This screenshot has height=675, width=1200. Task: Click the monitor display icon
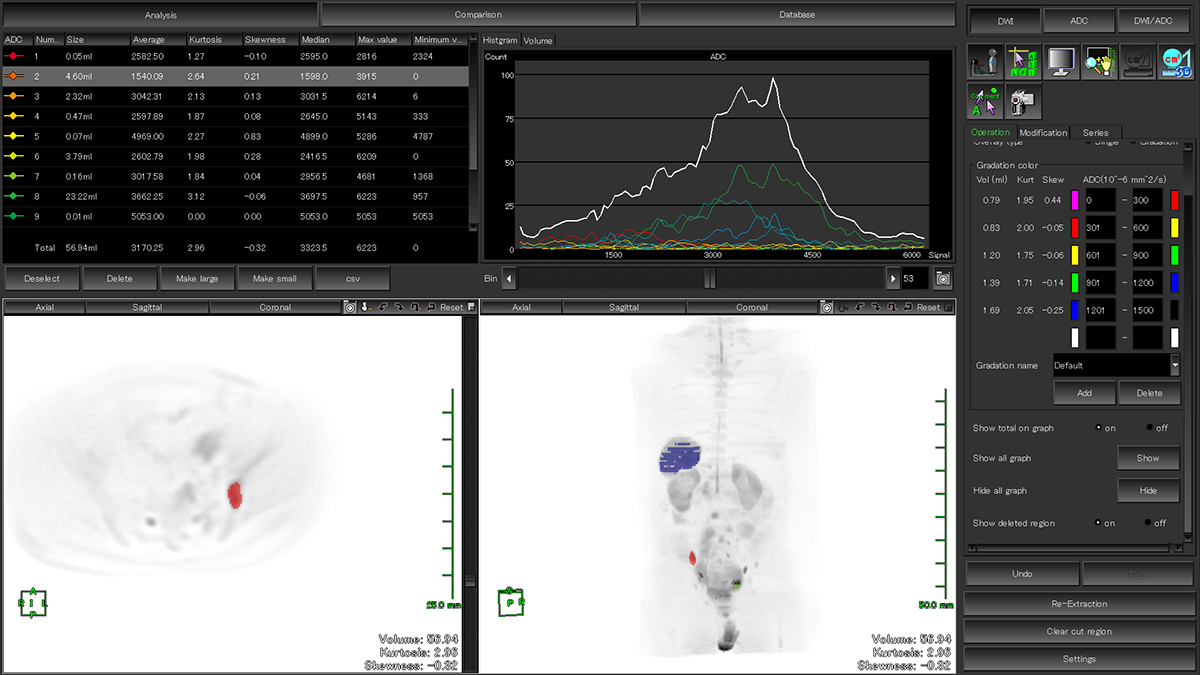[x=1060, y=62]
